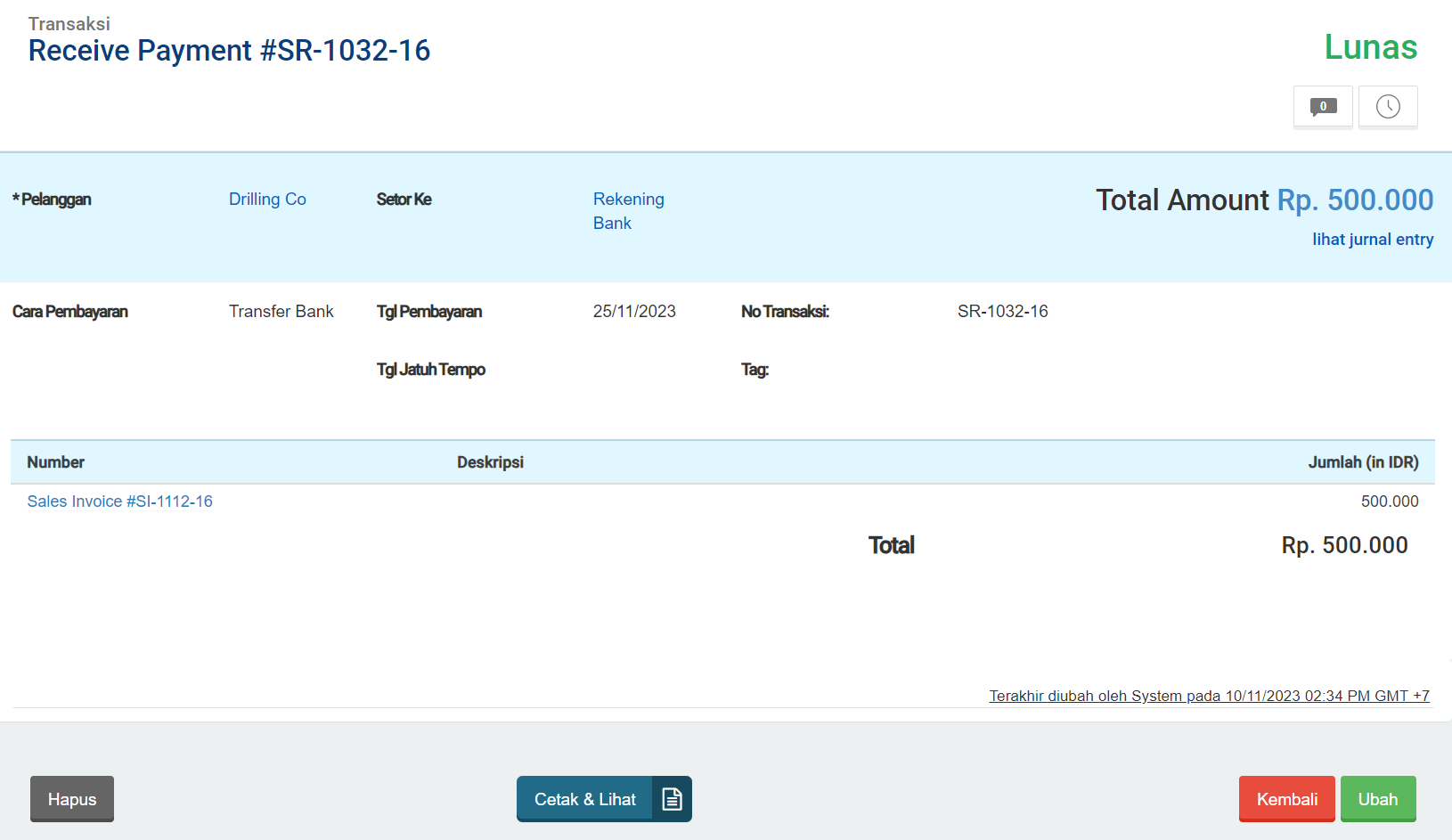
Task: Click the Total Amount Rp. 500.000 value
Action: click(x=1354, y=200)
